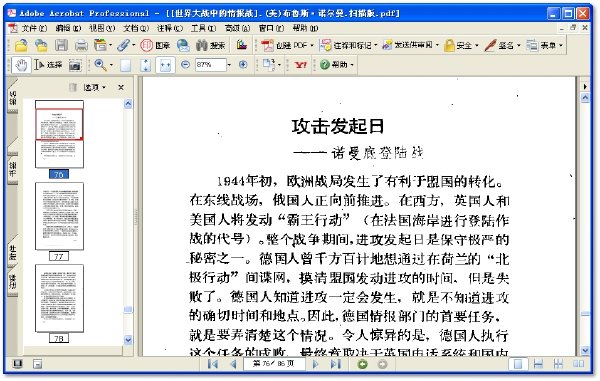Click the top navigation panel tab on left edge

click(13, 98)
